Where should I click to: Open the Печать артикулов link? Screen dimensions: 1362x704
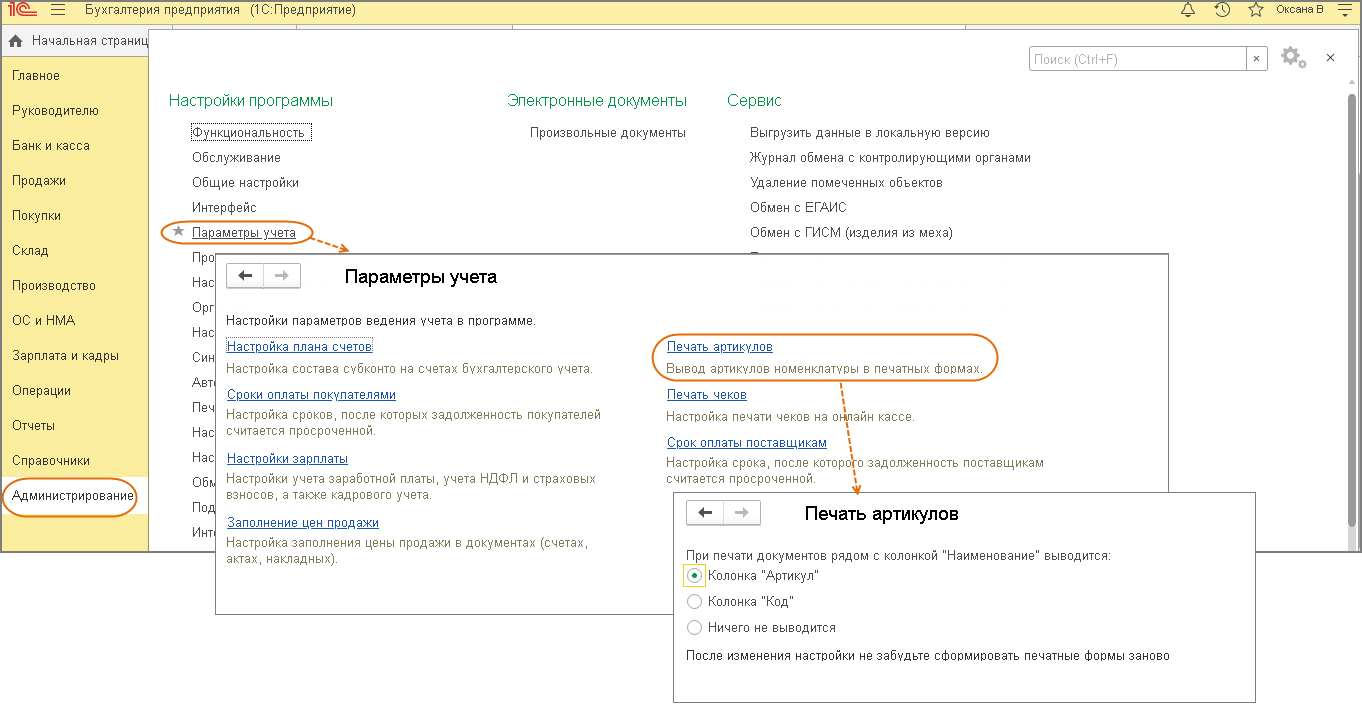(x=720, y=347)
